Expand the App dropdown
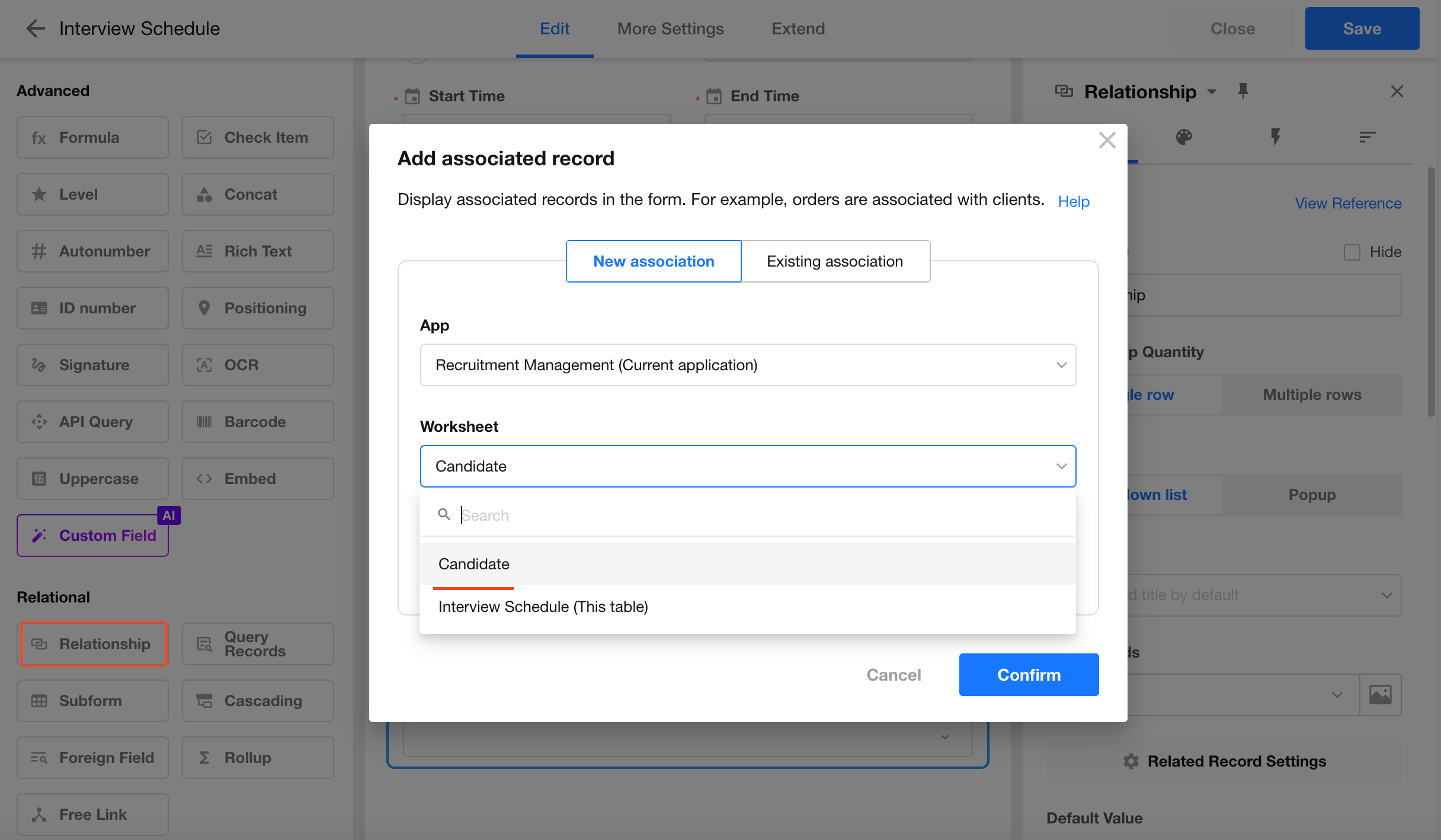The width and height of the screenshot is (1441, 840). [748, 365]
